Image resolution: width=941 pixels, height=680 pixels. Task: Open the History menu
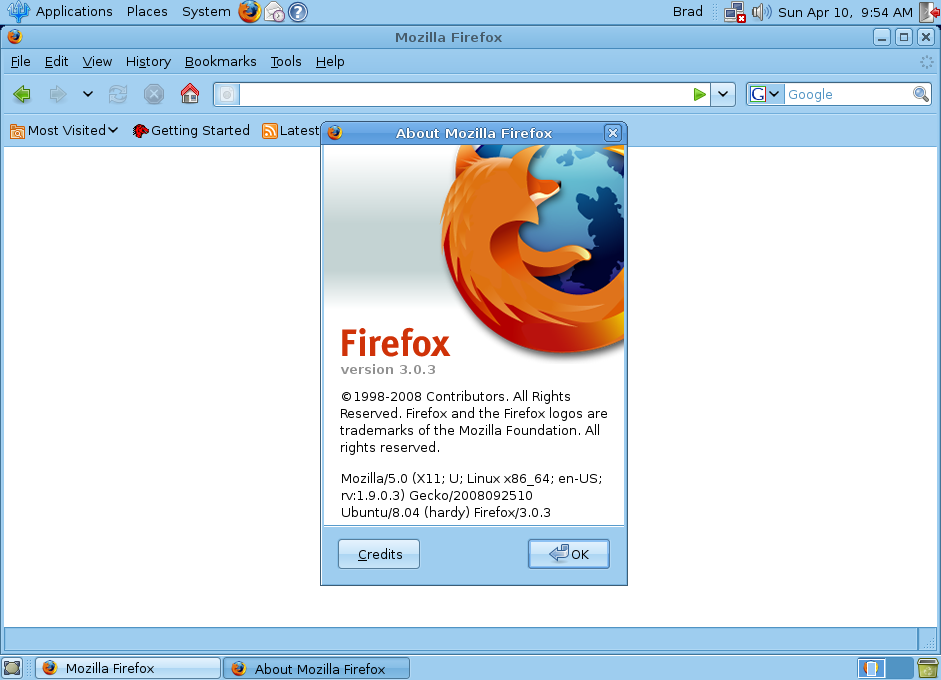[148, 62]
